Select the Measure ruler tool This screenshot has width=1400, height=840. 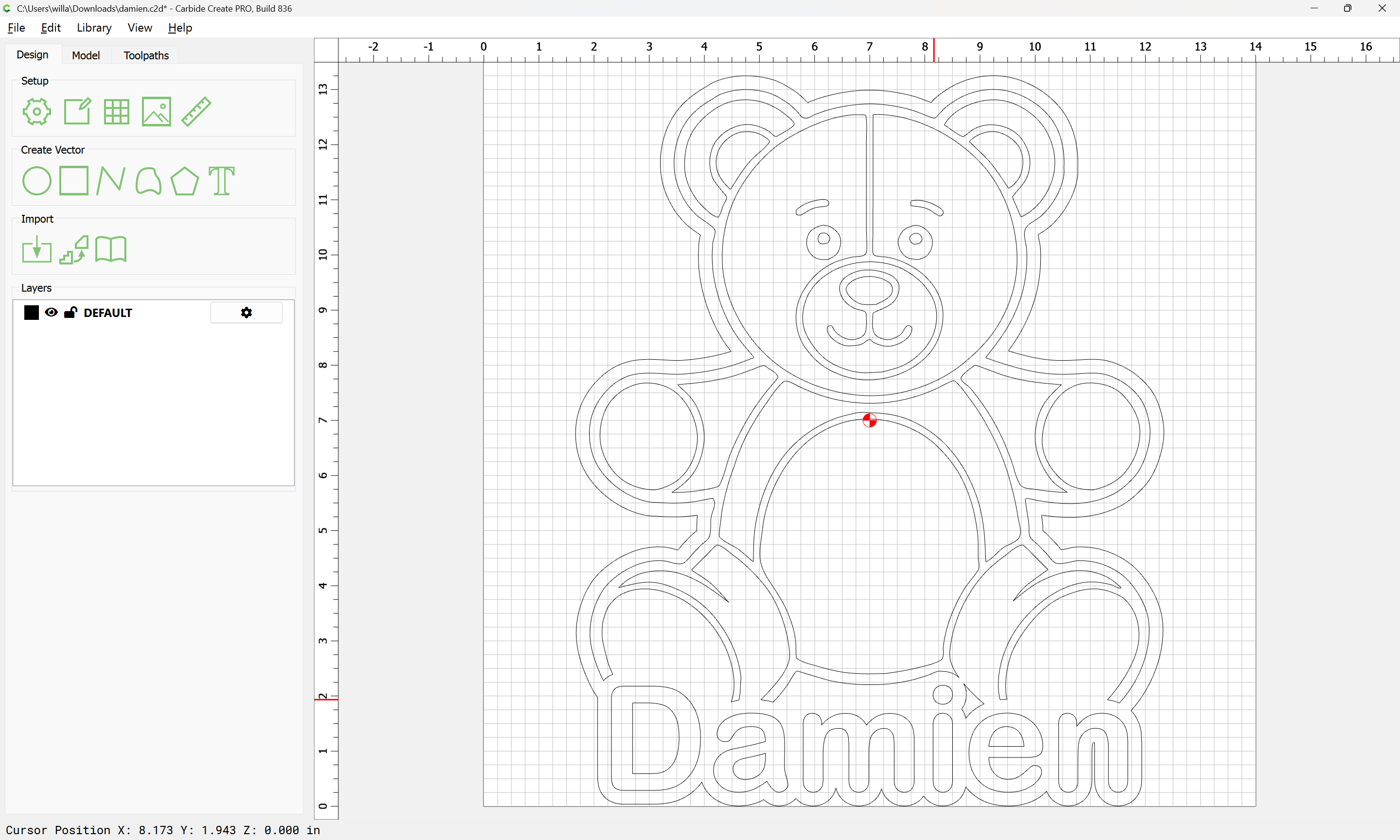(x=196, y=111)
